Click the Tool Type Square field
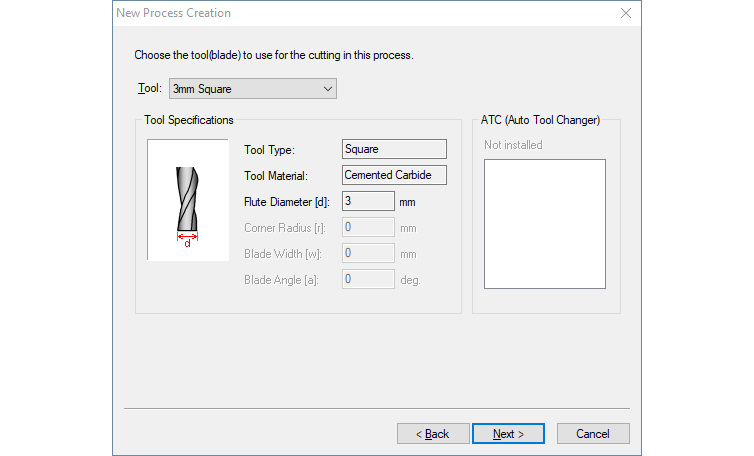 pos(393,149)
